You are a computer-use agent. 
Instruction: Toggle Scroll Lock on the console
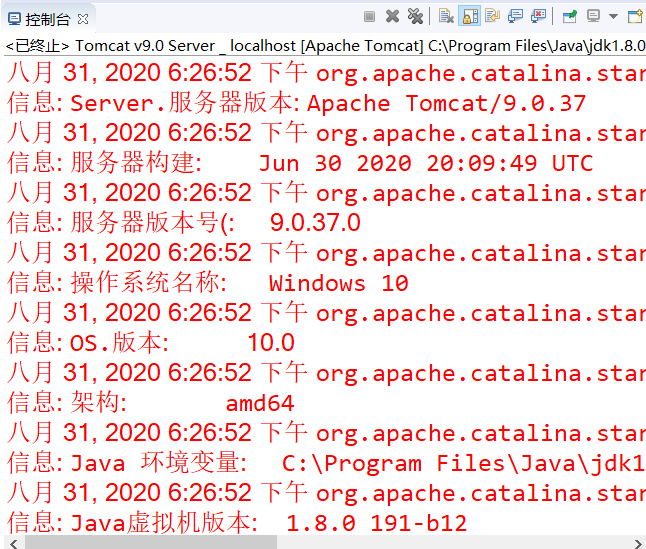[x=470, y=16]
